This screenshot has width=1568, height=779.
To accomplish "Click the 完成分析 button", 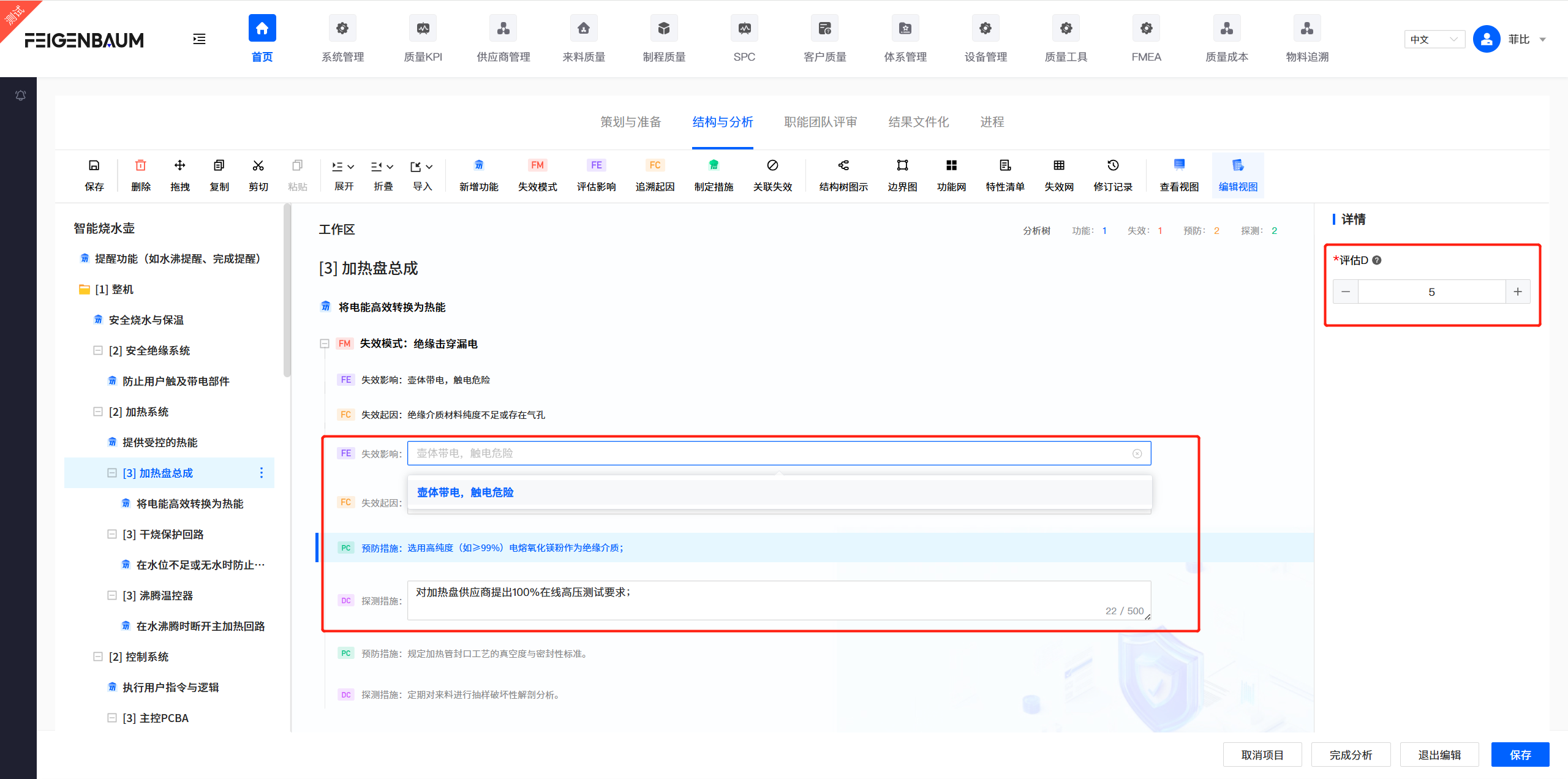I will click(x=1351, y=754).
